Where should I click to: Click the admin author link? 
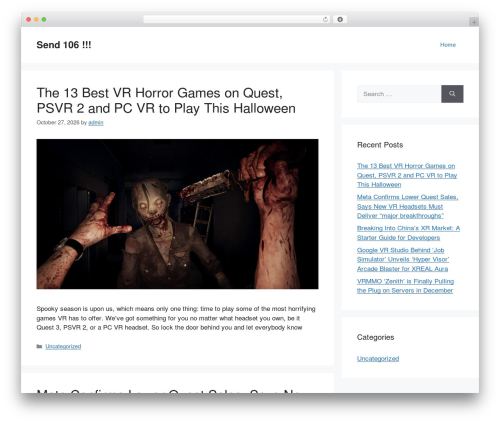[x=96, y=122]
